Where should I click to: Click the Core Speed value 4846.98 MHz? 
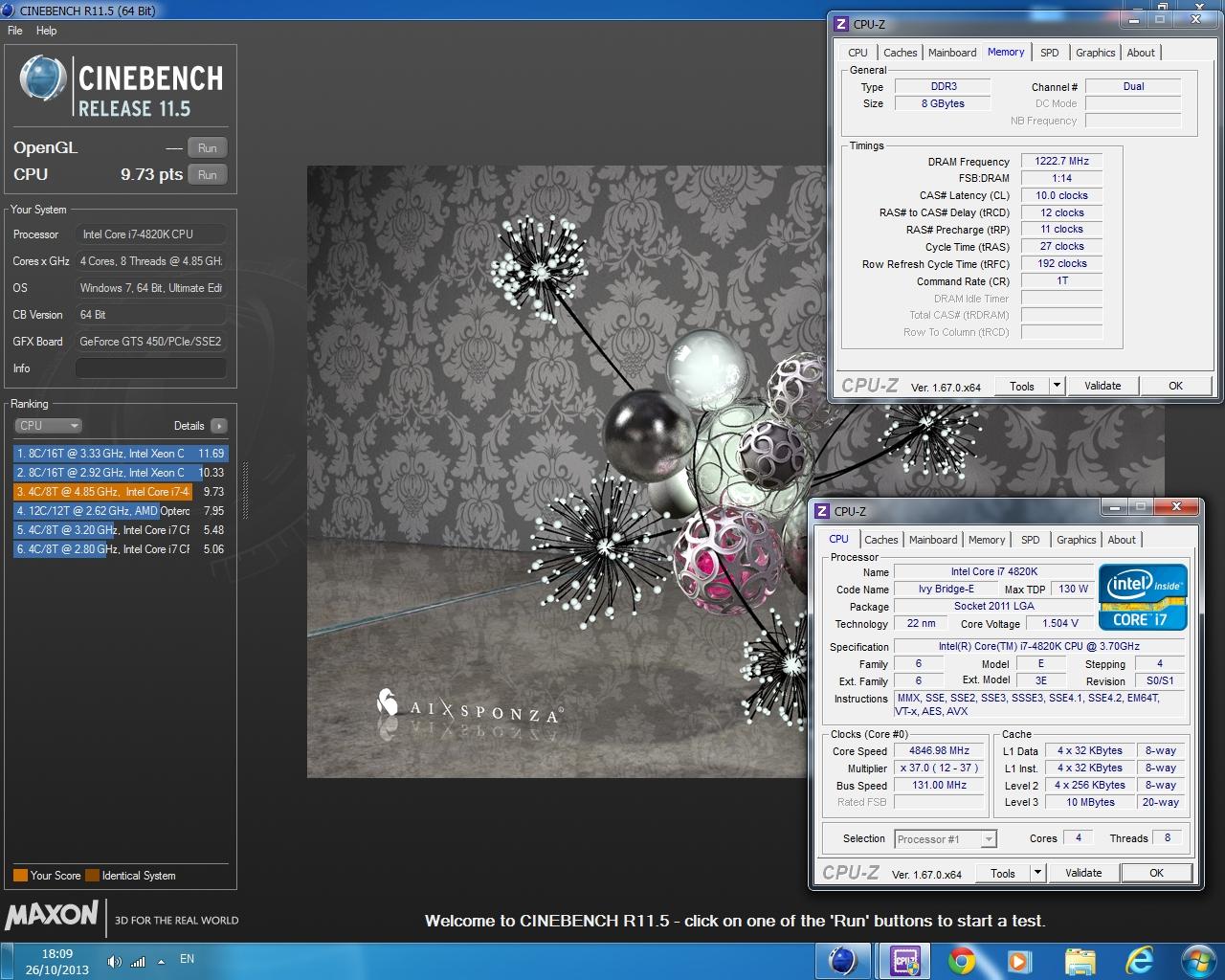click(939, 751)
